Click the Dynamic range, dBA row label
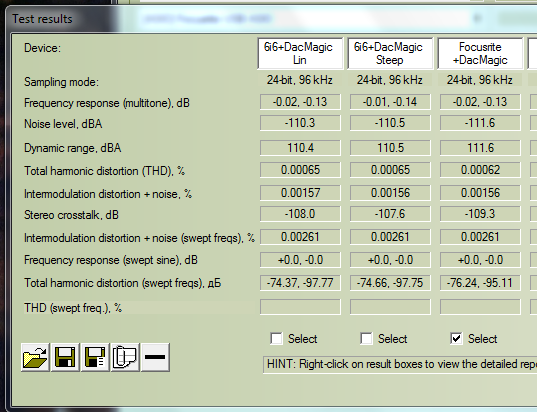The image size is (537, 412). (x=73, y=148)
